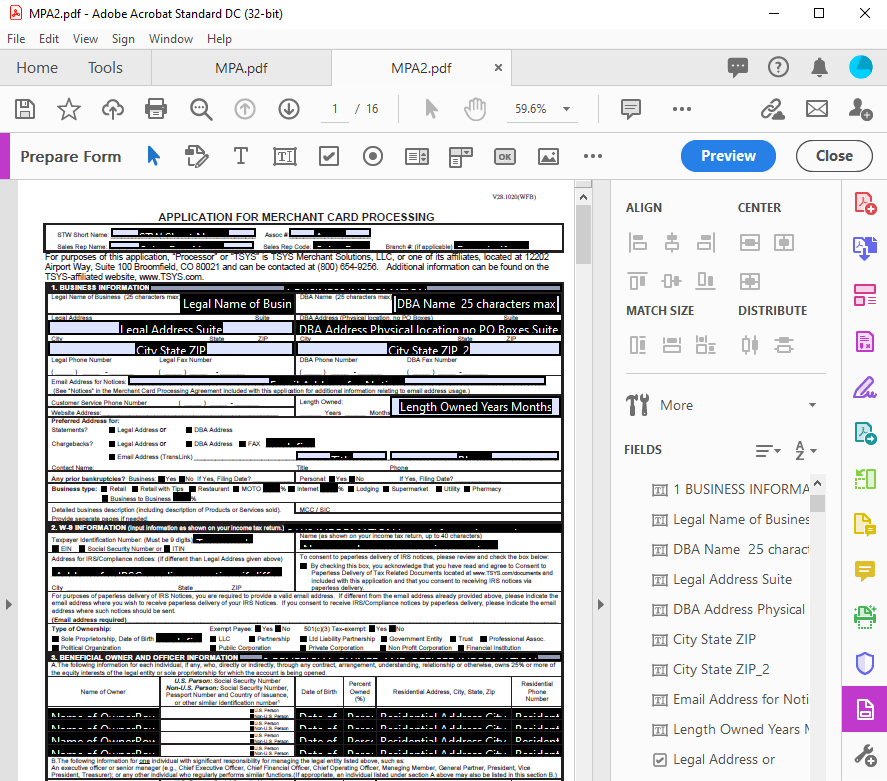Click the Preview button
The height and width of the screenshot is (781, 887).
[728, 156]
